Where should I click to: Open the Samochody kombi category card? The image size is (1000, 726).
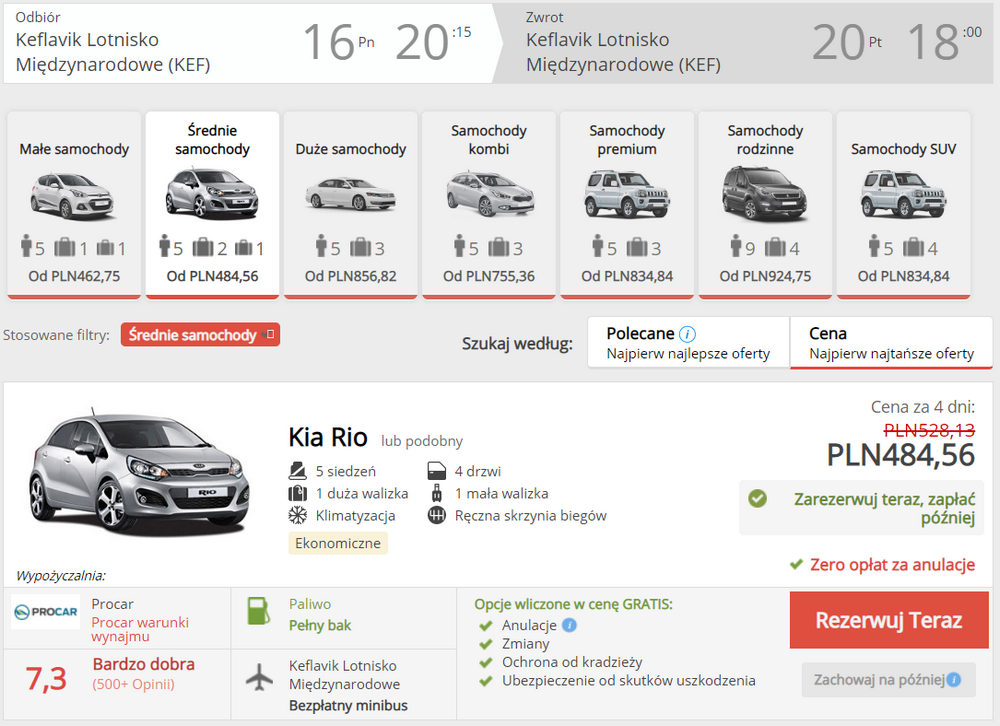489,204
